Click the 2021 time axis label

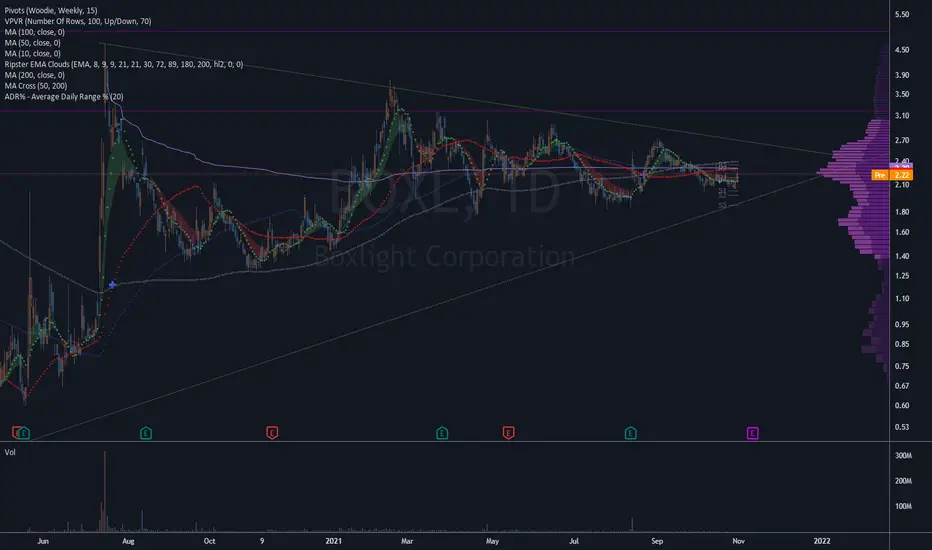pyautogui.click(x=333, y=541)
